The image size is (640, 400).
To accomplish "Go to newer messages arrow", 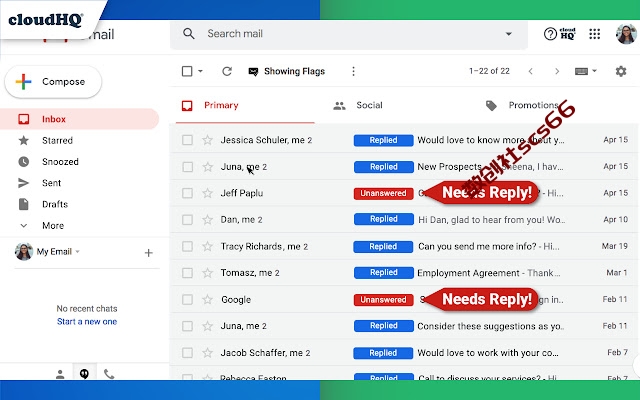I will [x=531, y=71].
